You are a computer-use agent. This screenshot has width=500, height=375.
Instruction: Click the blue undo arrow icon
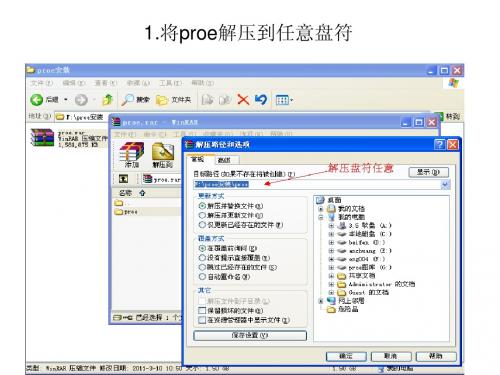pyautogui.click(x=261, y=100)
